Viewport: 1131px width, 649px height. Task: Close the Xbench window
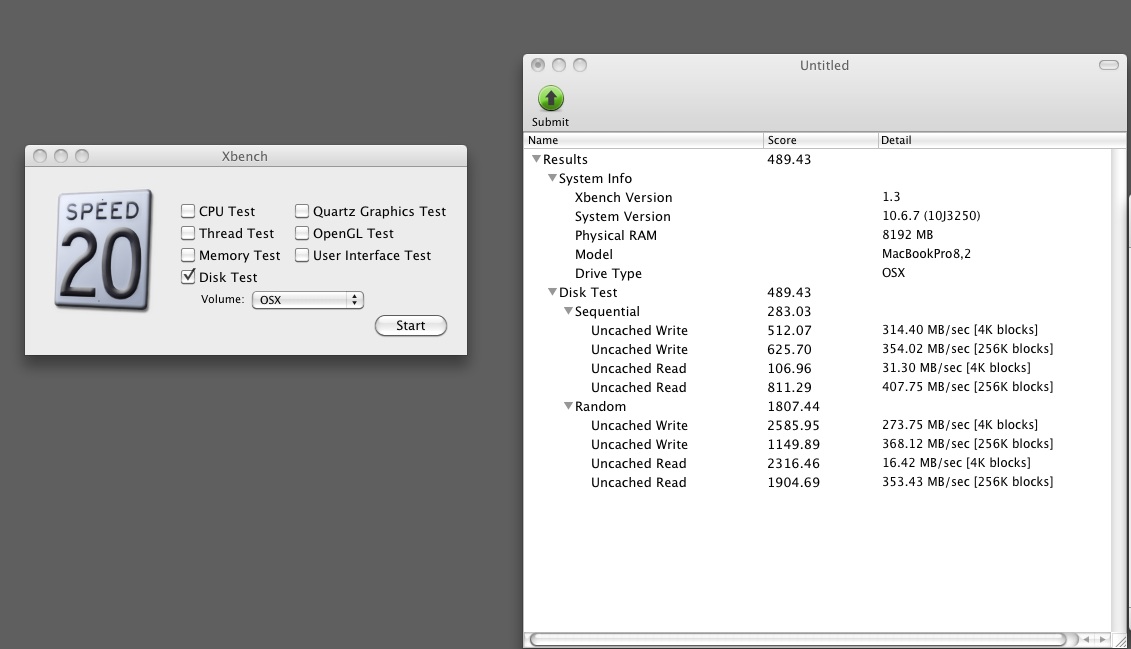point(40,156)
